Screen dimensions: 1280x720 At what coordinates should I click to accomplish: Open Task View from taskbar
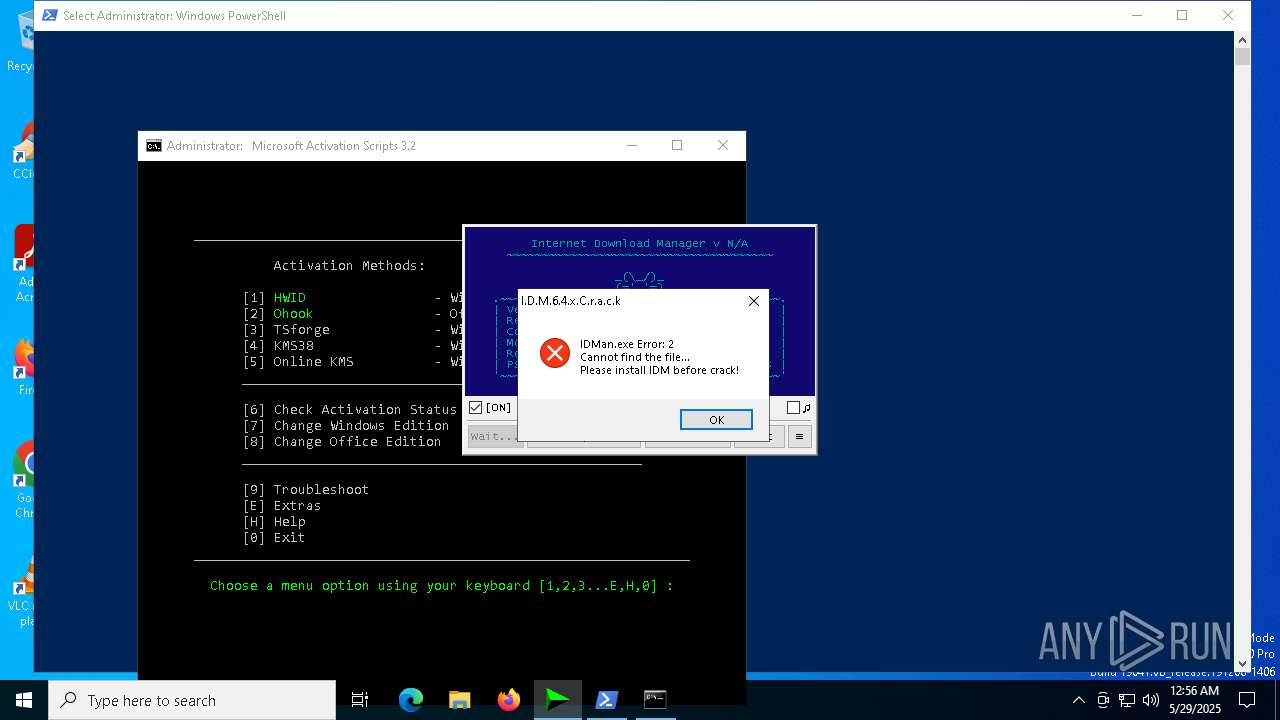pyautogui.click(x=360, y=700)
